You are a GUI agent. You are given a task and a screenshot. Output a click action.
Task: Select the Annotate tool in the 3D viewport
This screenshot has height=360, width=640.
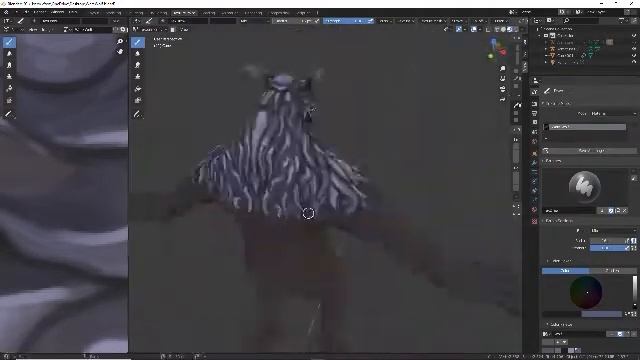click(138, 114)
